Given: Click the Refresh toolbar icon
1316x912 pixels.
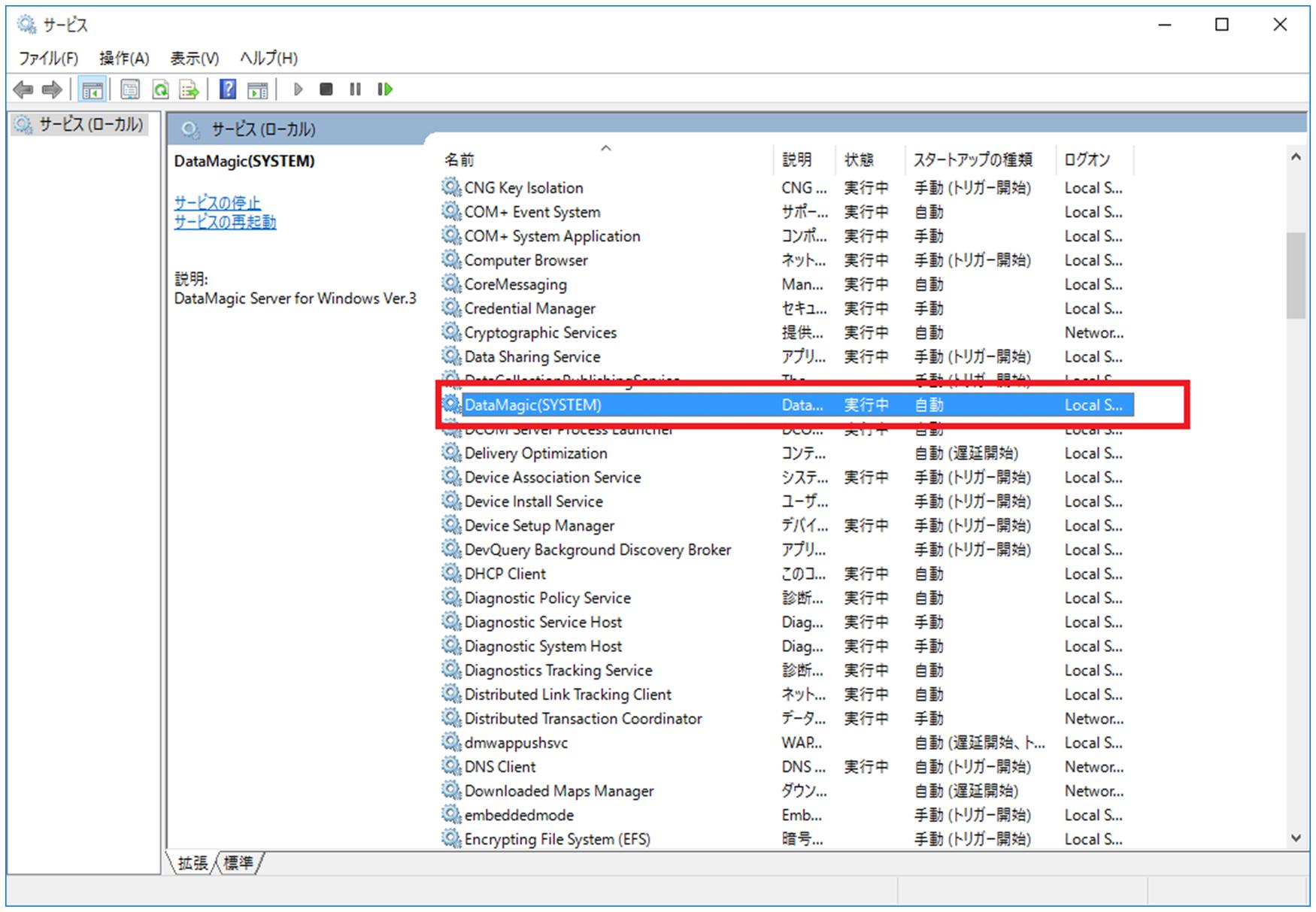Looking at the screenshot, I should pyautogui.click(x=160, y=90).
